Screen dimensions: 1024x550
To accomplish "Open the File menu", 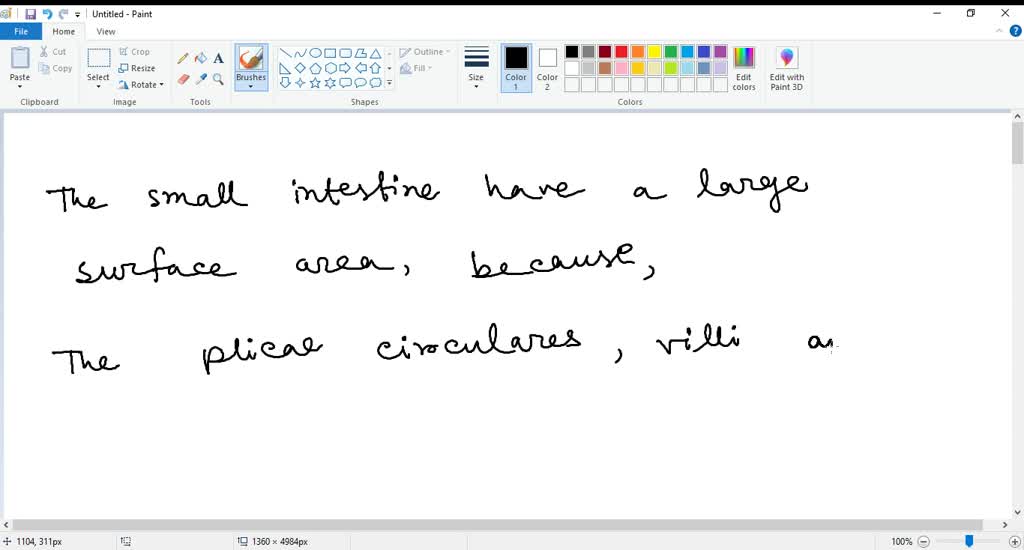I will point(20,32).
